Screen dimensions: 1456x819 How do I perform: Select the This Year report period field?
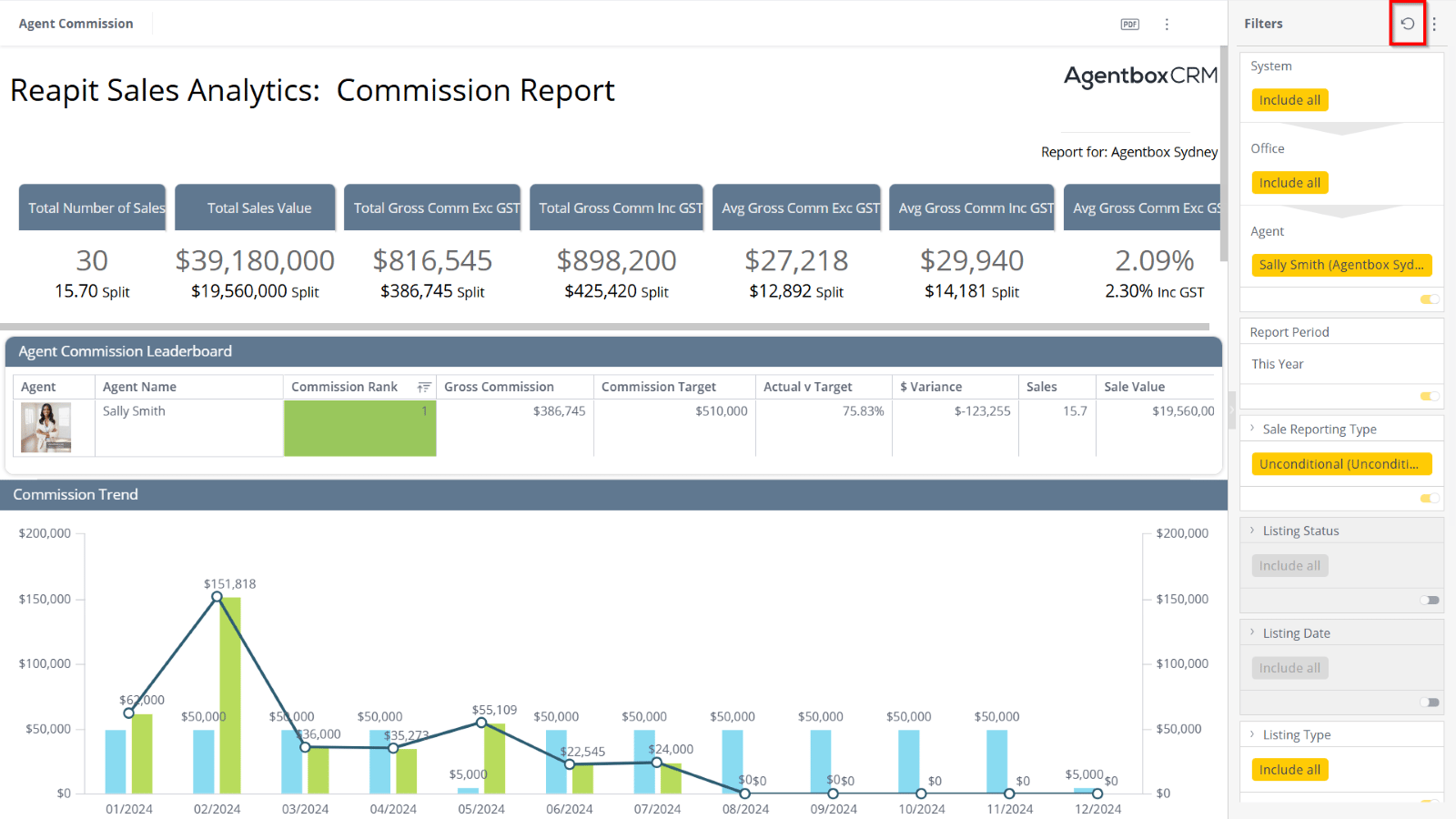pyautogui.click(x=1341, y=364)
